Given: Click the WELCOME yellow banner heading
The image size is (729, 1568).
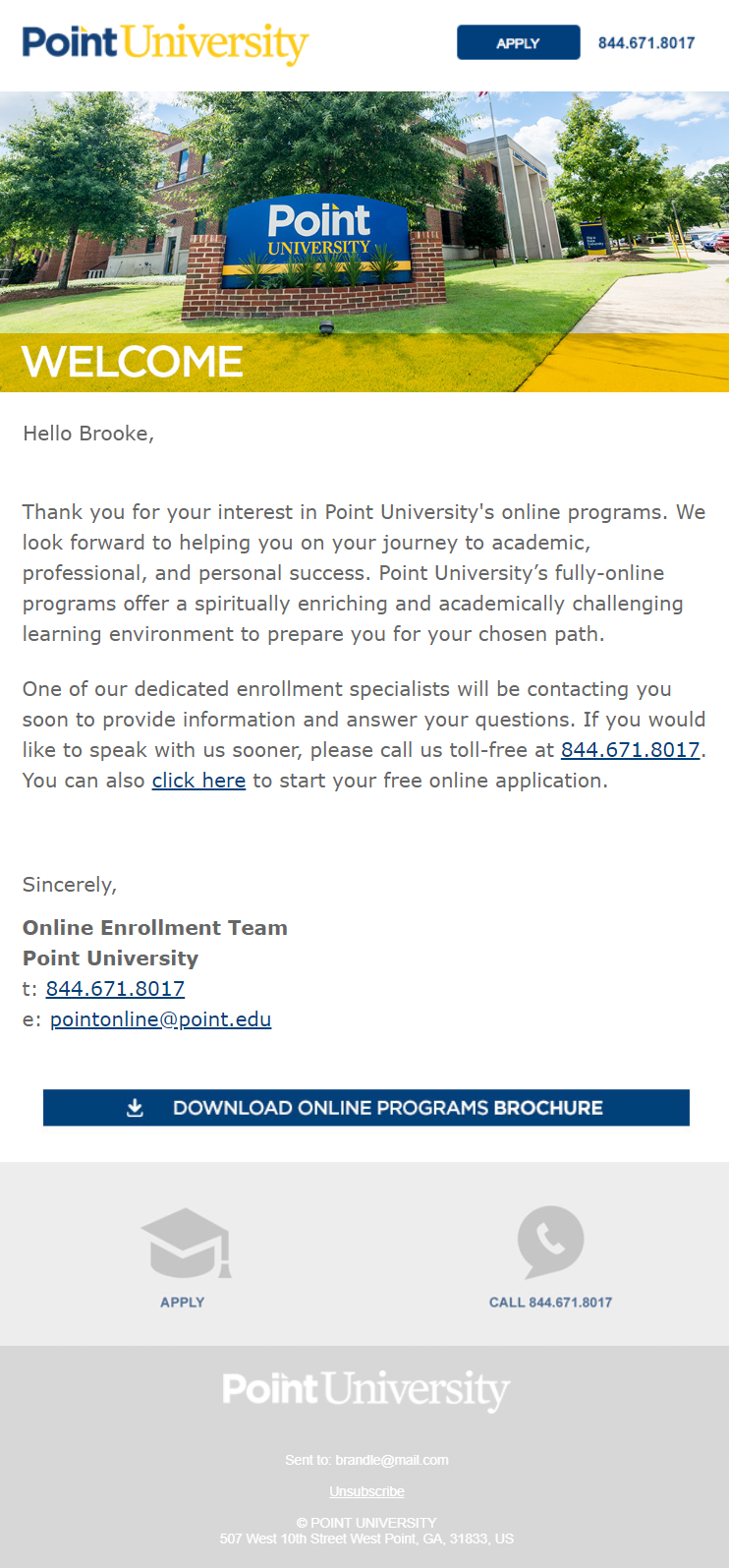Looking at the screenshot, I should (133, 362).
